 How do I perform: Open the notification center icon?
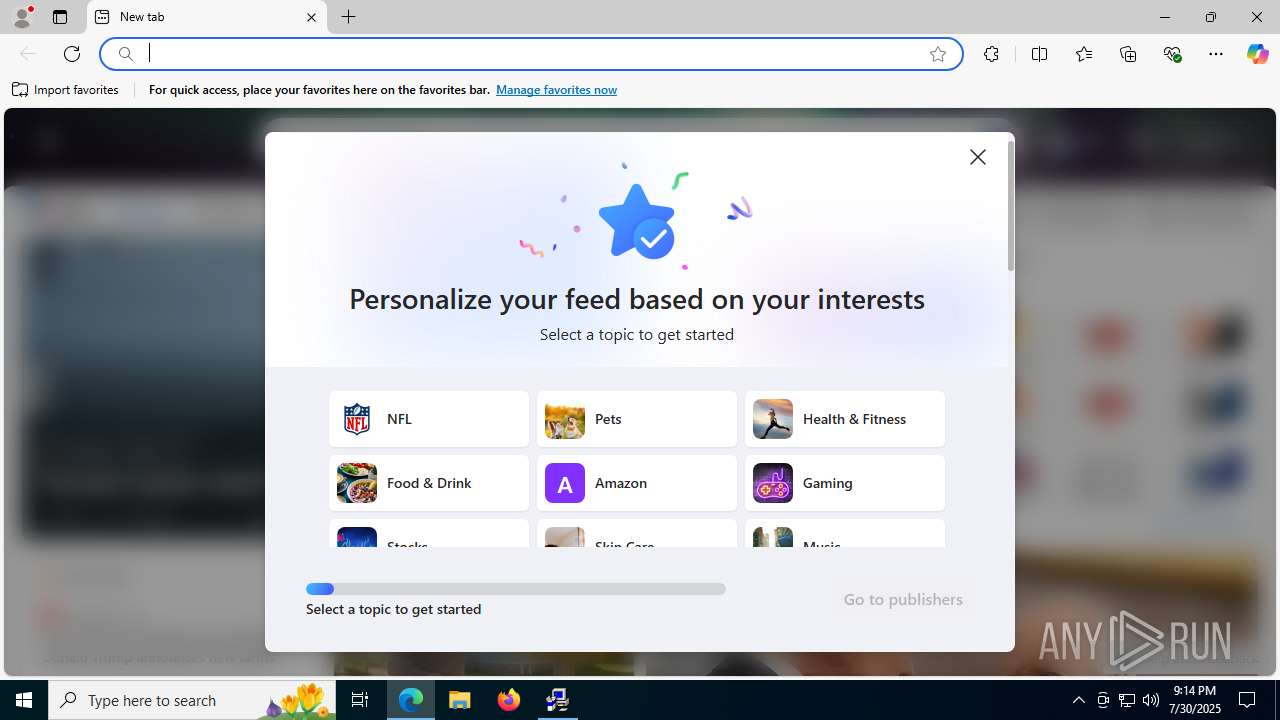[1248, 700]
